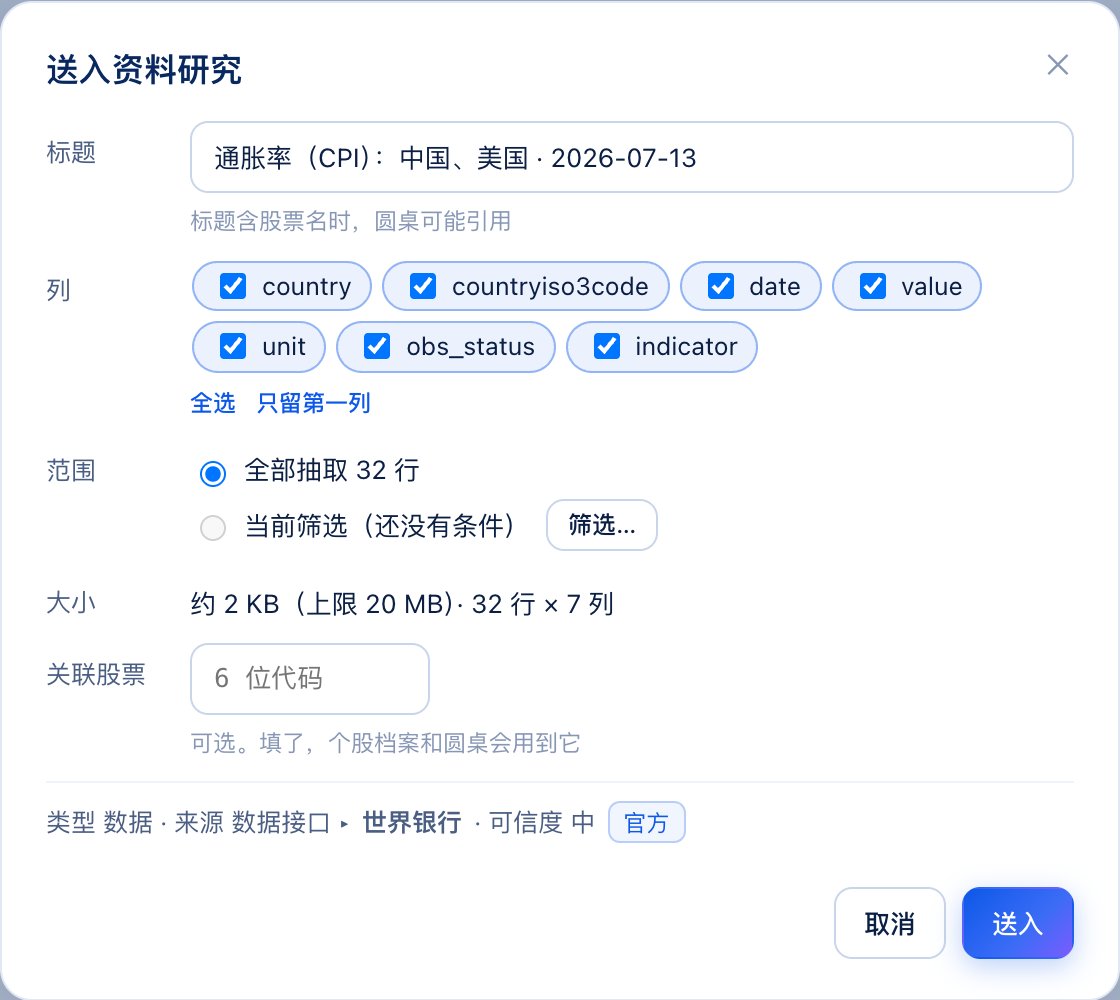Choose the 当前筛选 radio option

(x=213, y=528)
